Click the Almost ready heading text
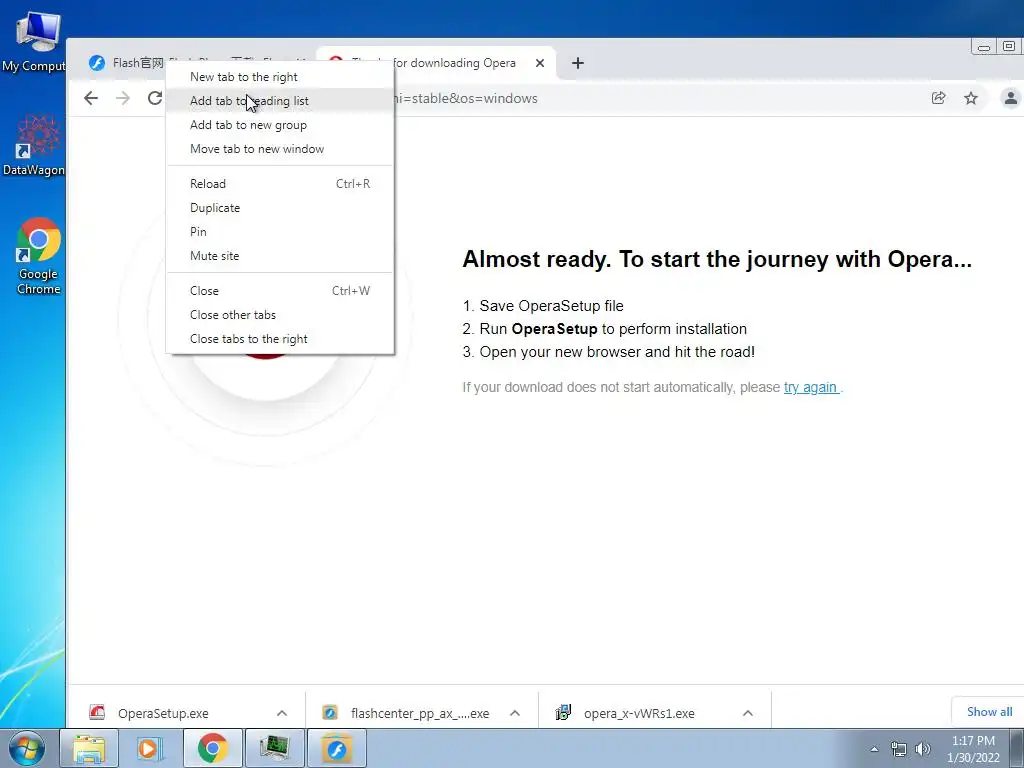This screenshot has width=1024, height=768. click(717, 259)
